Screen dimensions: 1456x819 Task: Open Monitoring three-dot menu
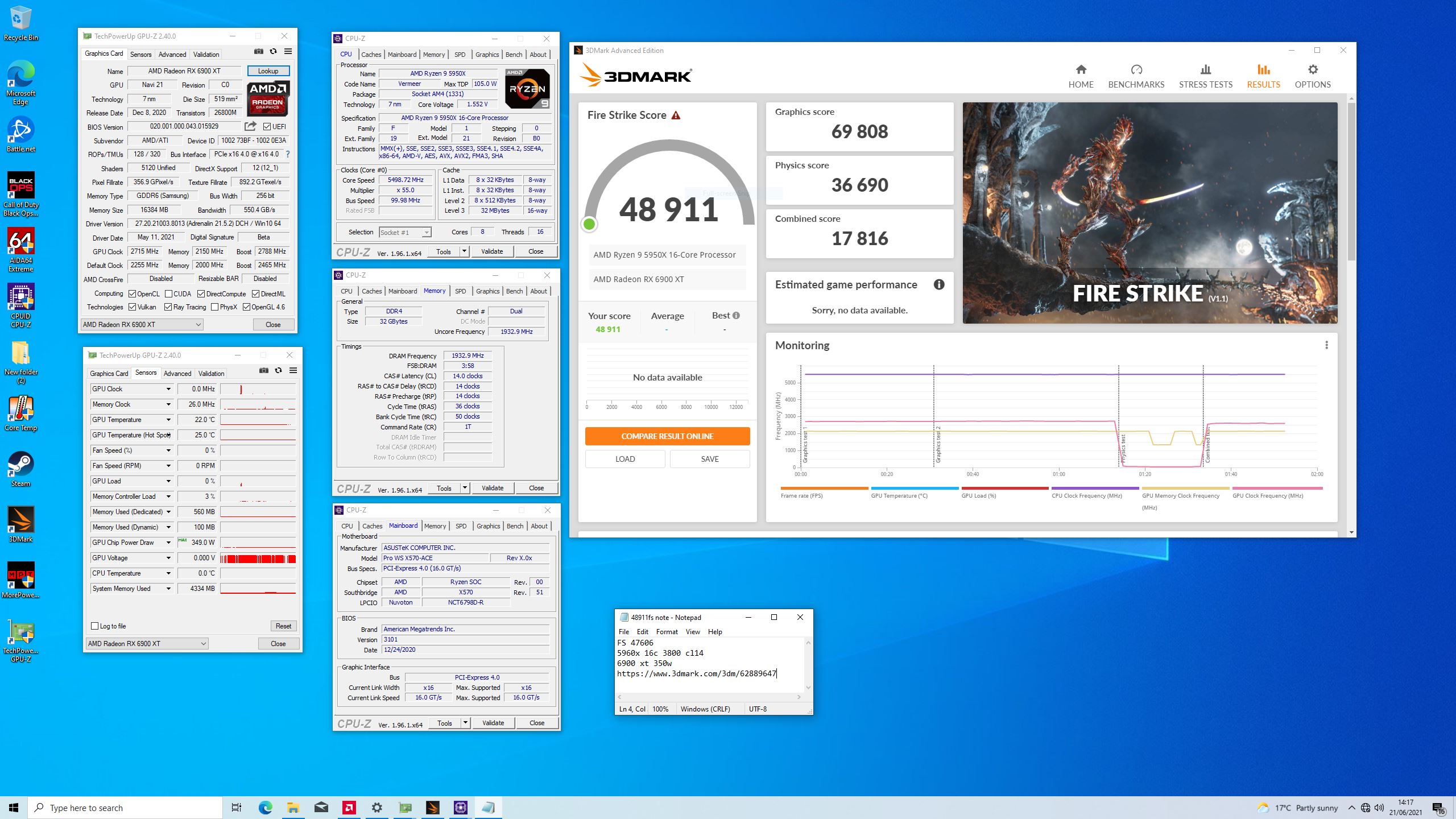tap(1326, 345)
